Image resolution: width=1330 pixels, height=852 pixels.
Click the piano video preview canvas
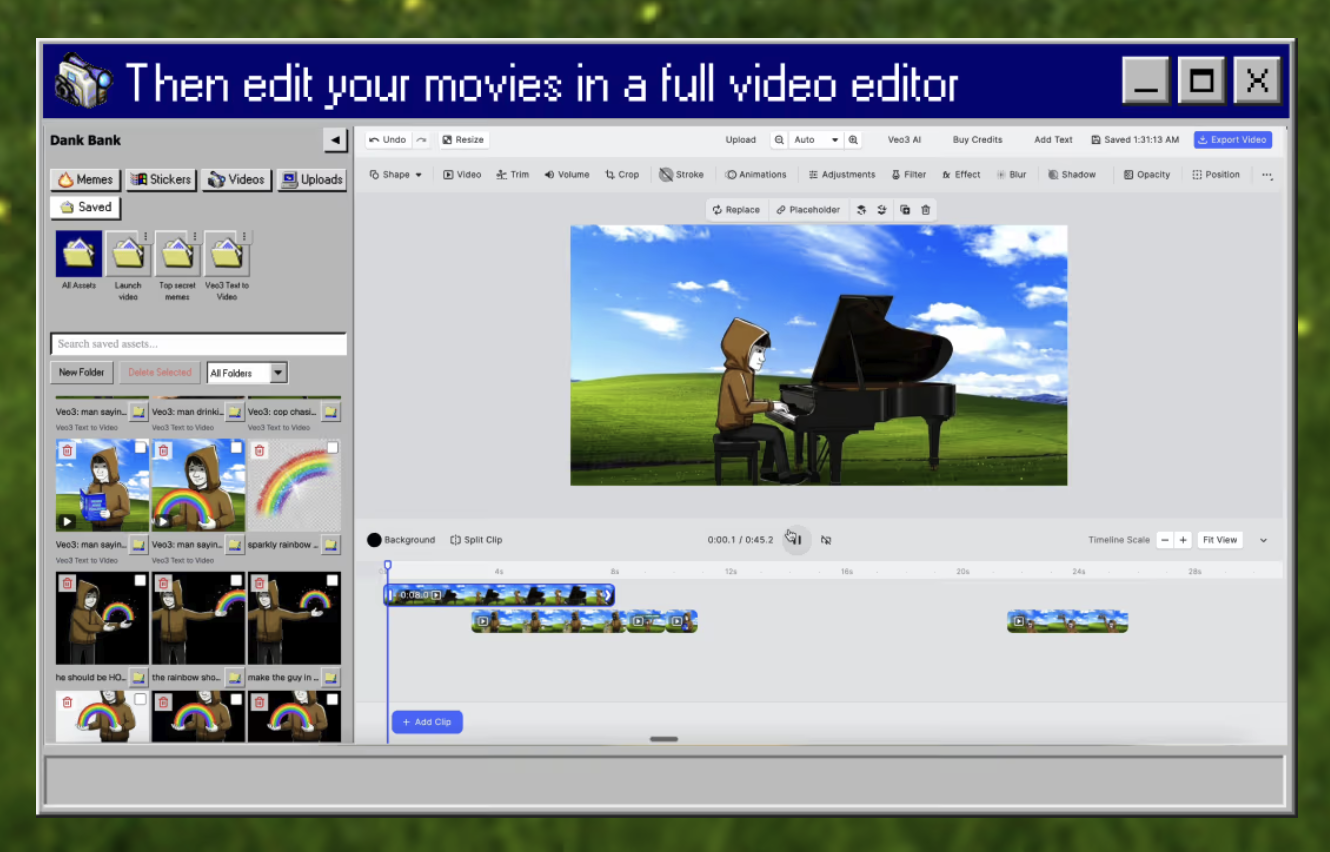tap(819, 355)
